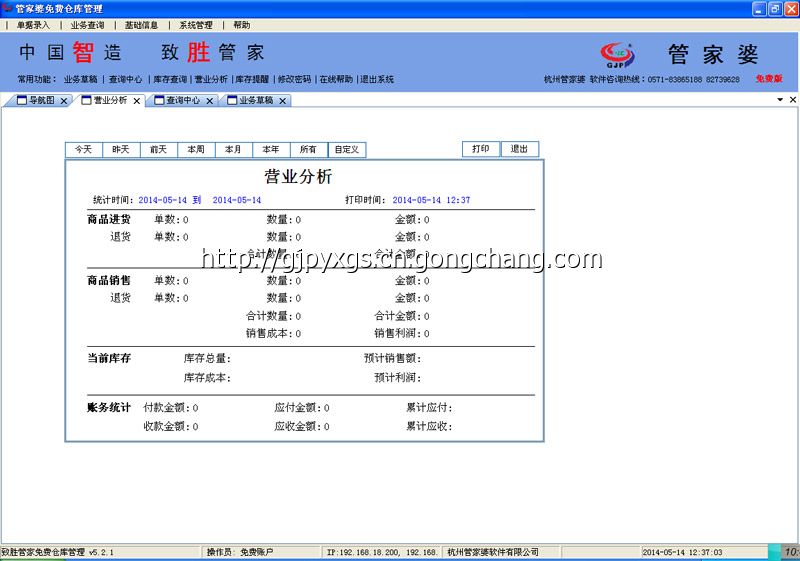
Task: Select the 本年 period button
Action: (271, 149)
